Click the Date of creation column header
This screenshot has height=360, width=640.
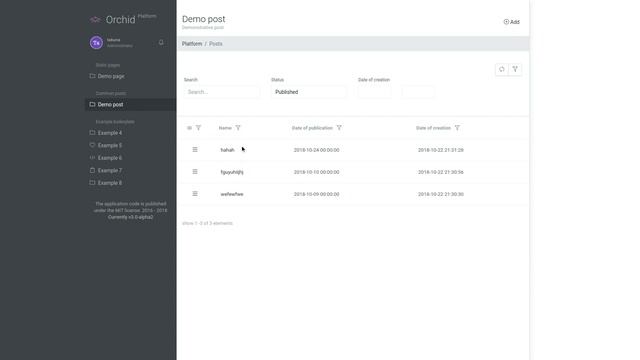click(433, 128)
